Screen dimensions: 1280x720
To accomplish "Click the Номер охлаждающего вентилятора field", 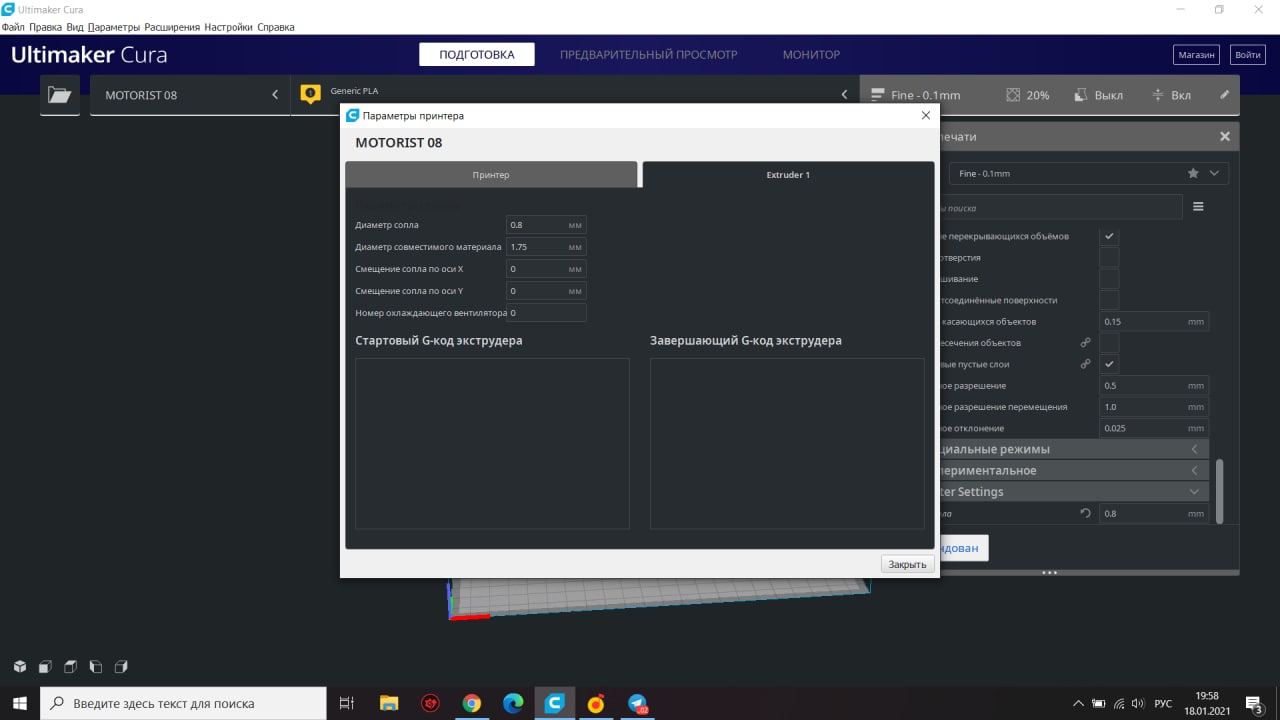I will [x=546, y=313].
